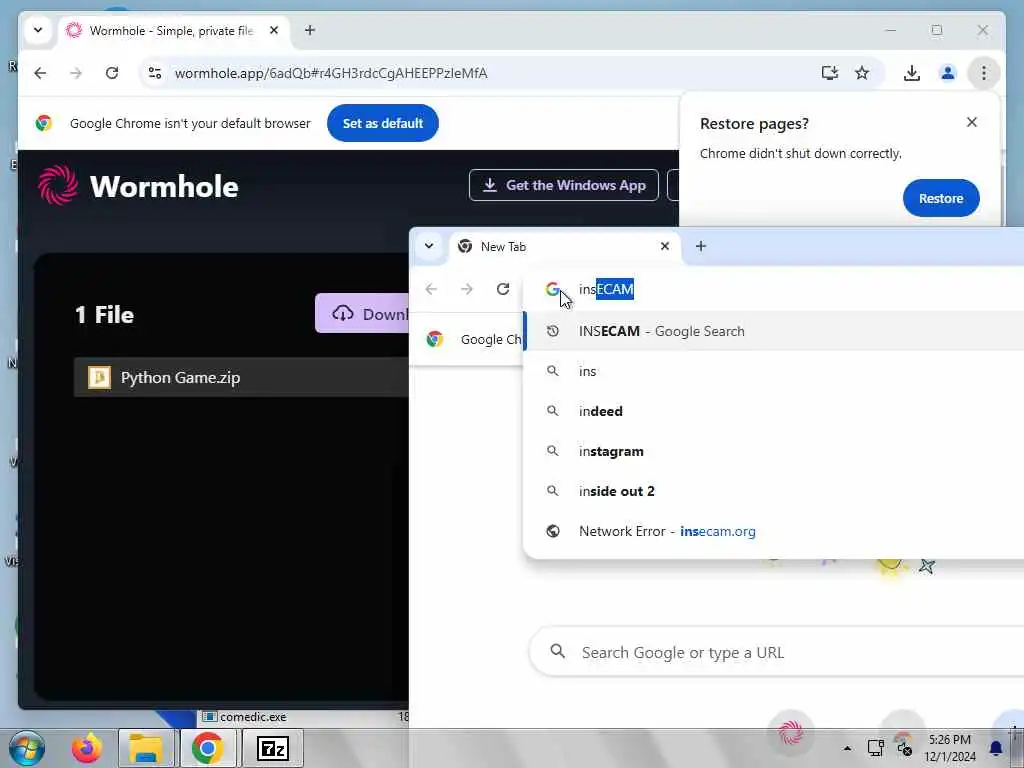Expand tab search dropdown in New Tab window

(429, 246)
